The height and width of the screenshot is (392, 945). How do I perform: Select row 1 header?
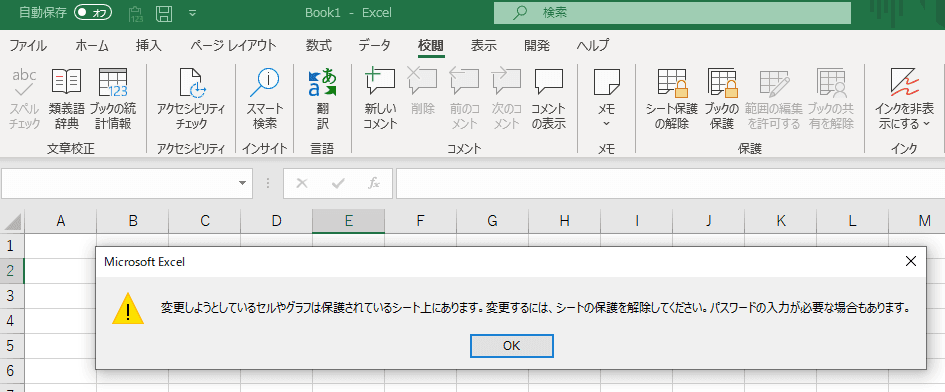[12, 245]
